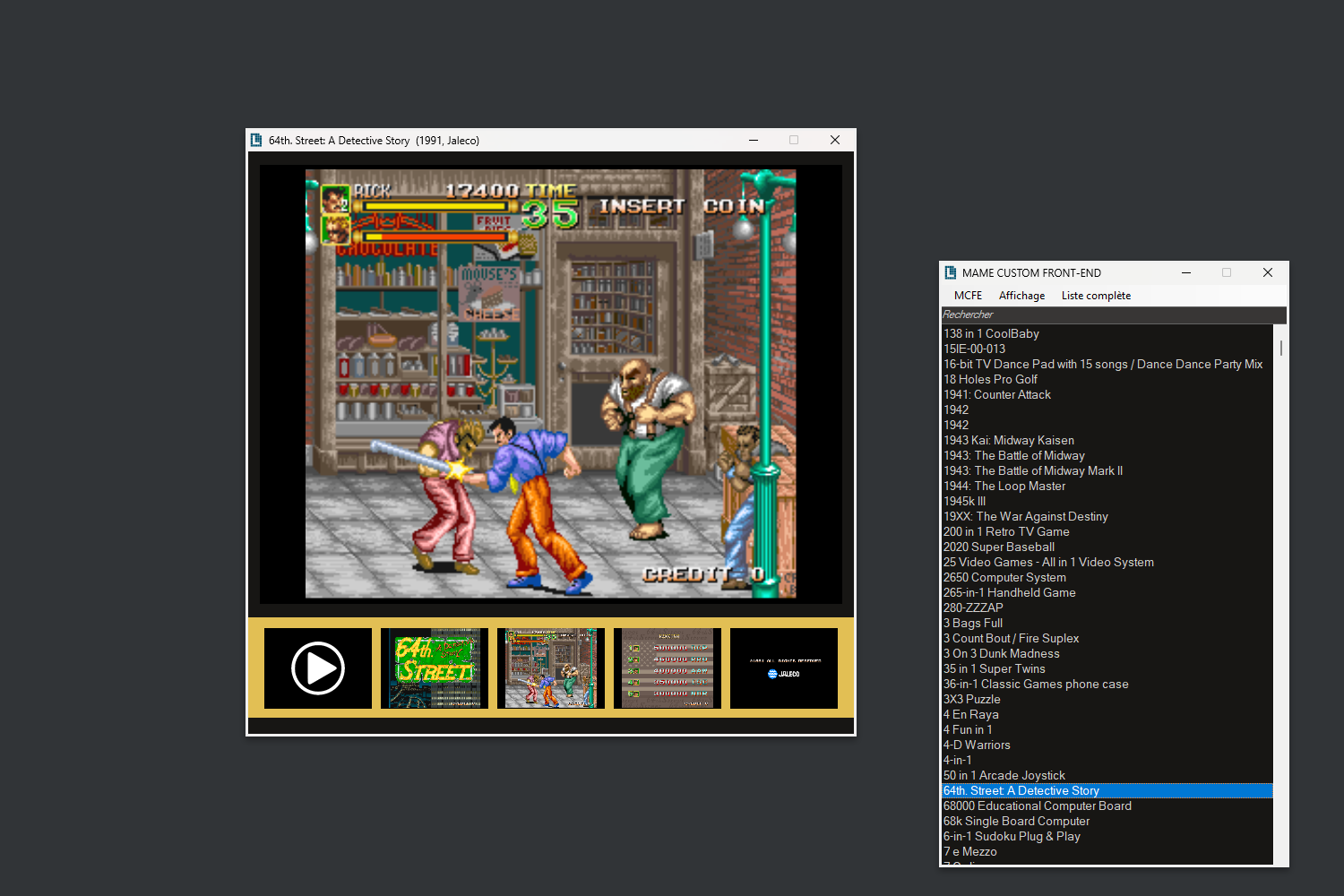1344x896 pixels.
Task: Close the MAME Custom Front-End window
Action: click(x=1268, y=272)
